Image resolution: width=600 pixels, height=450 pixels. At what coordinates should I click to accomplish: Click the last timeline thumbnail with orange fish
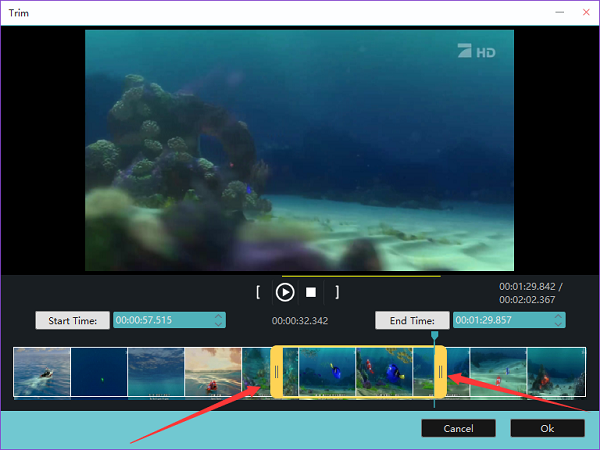tap(556, 372)
